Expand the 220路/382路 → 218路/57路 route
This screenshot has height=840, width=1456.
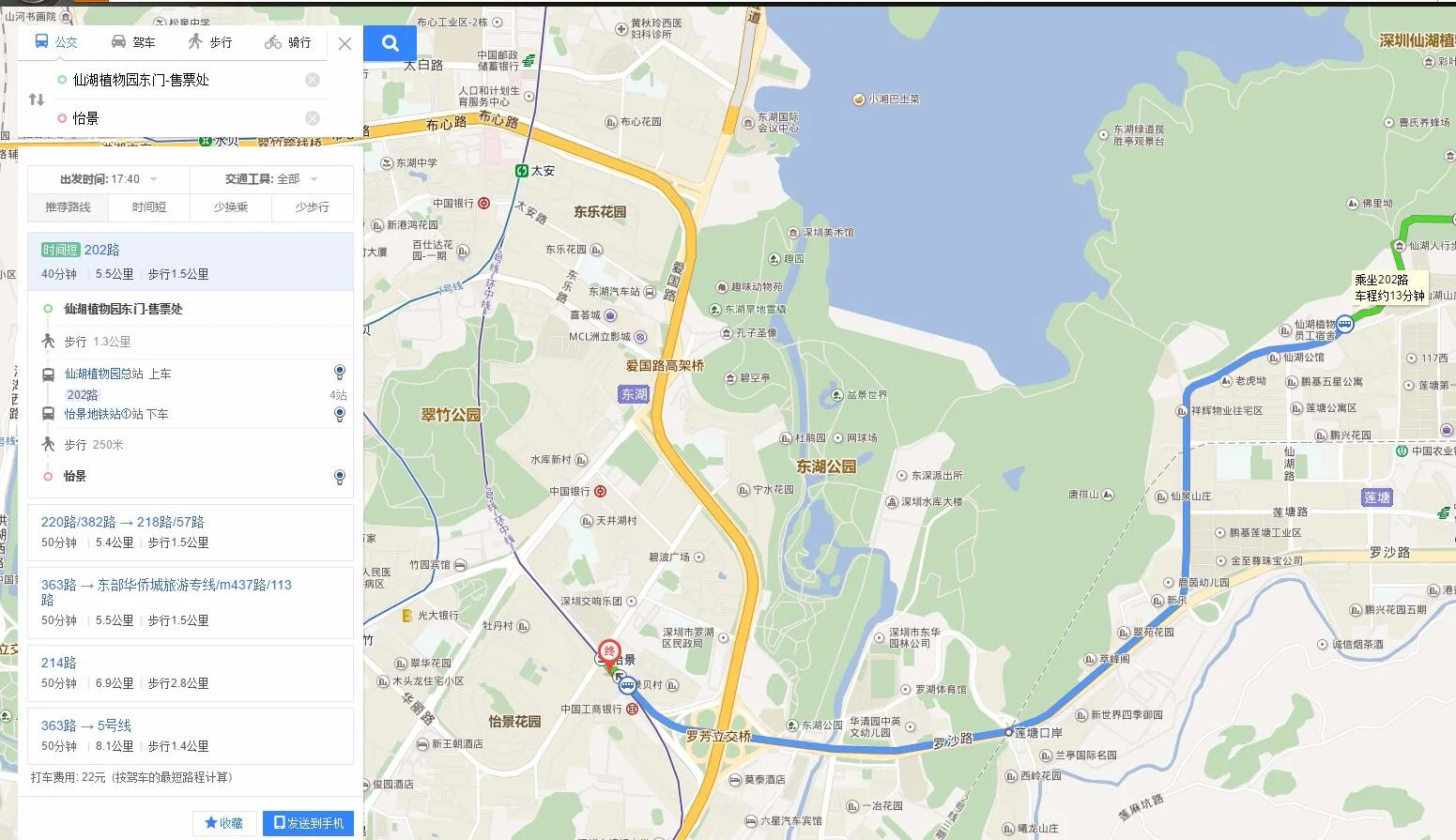(x=191, y=532)
